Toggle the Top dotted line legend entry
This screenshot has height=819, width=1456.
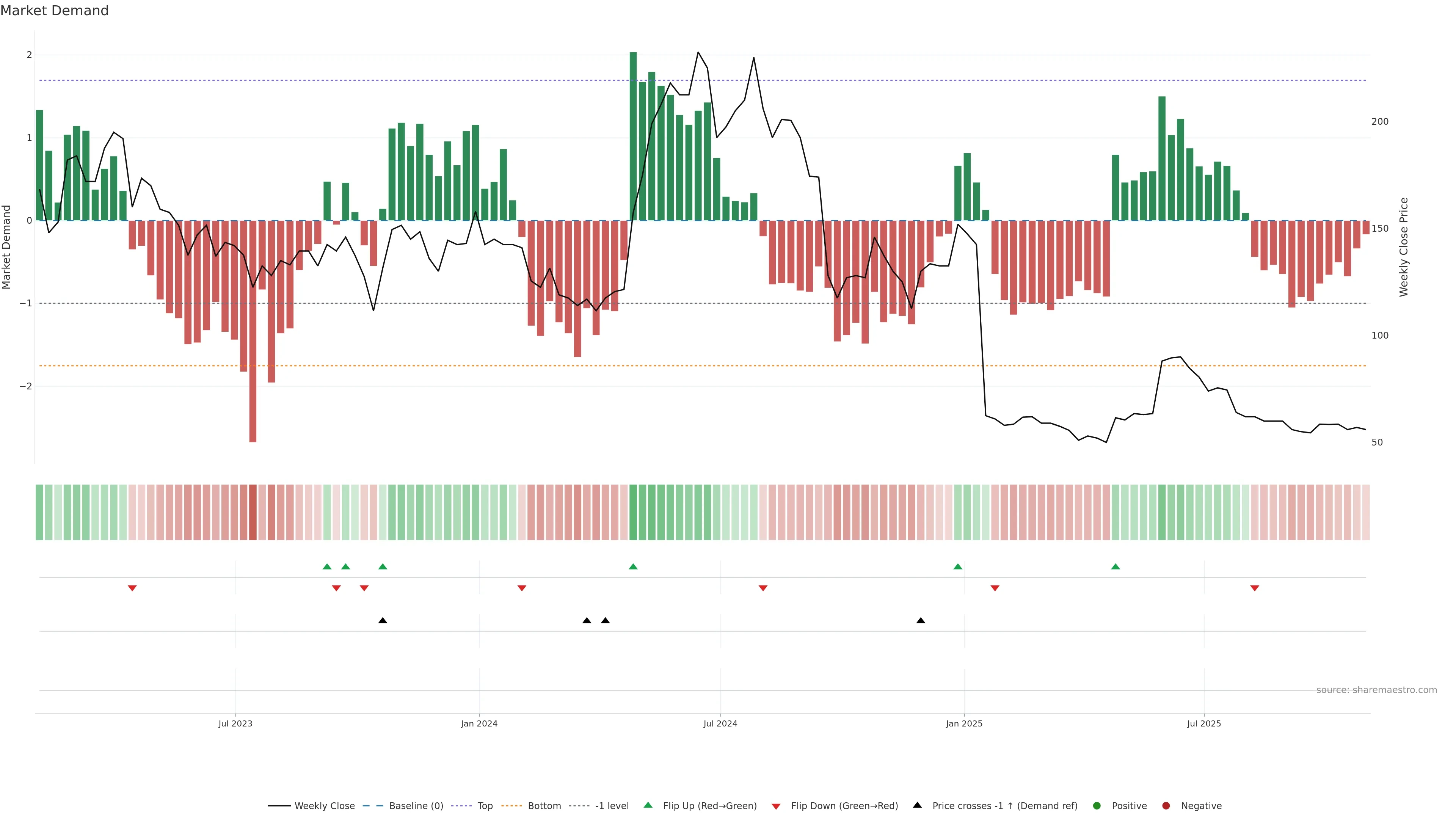pyautogui.click(x=485, y=806)
